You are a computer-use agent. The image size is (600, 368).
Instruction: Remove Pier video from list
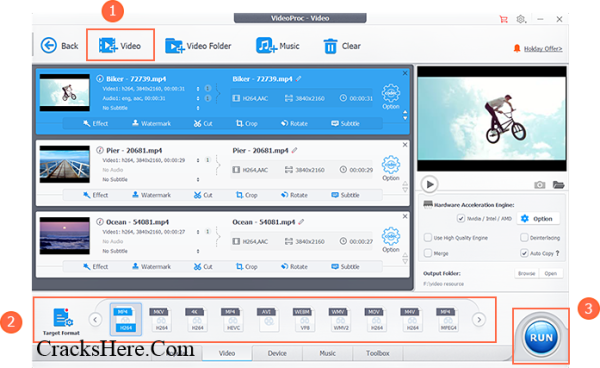(x=405, y=145)
